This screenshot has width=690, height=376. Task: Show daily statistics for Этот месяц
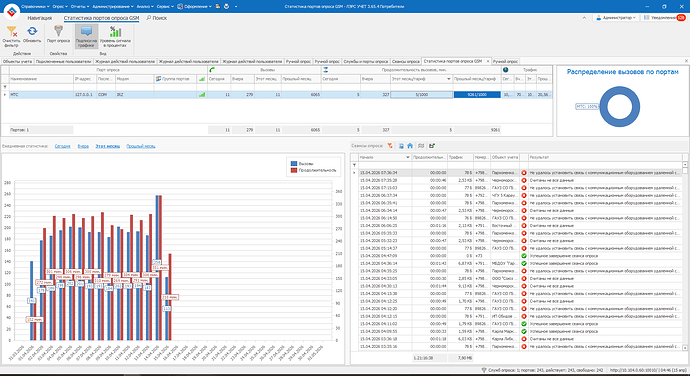coord(107,146)
